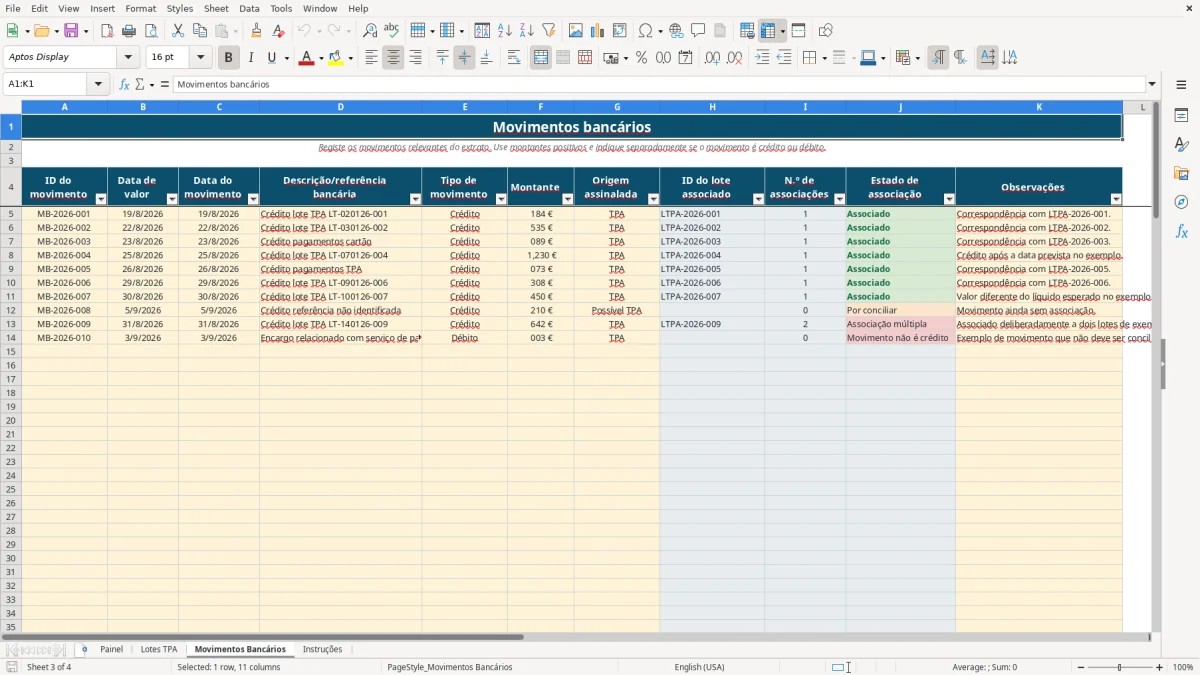Open the sidebar Navigator panel
This screenshot has height=675, width=1200.
[x=1181, y=202]
